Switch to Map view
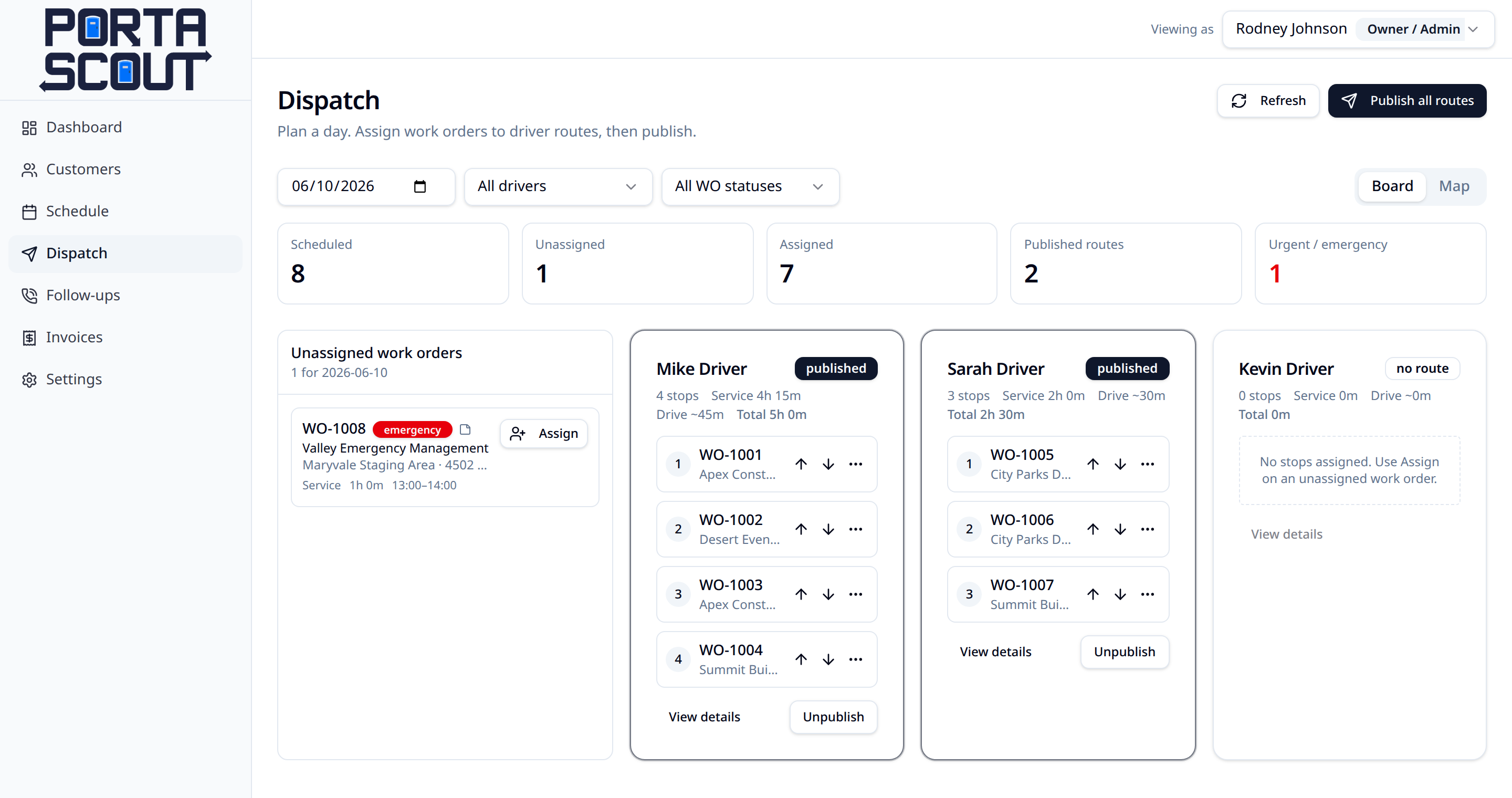1512x798 pixels. coord(1454,186)
